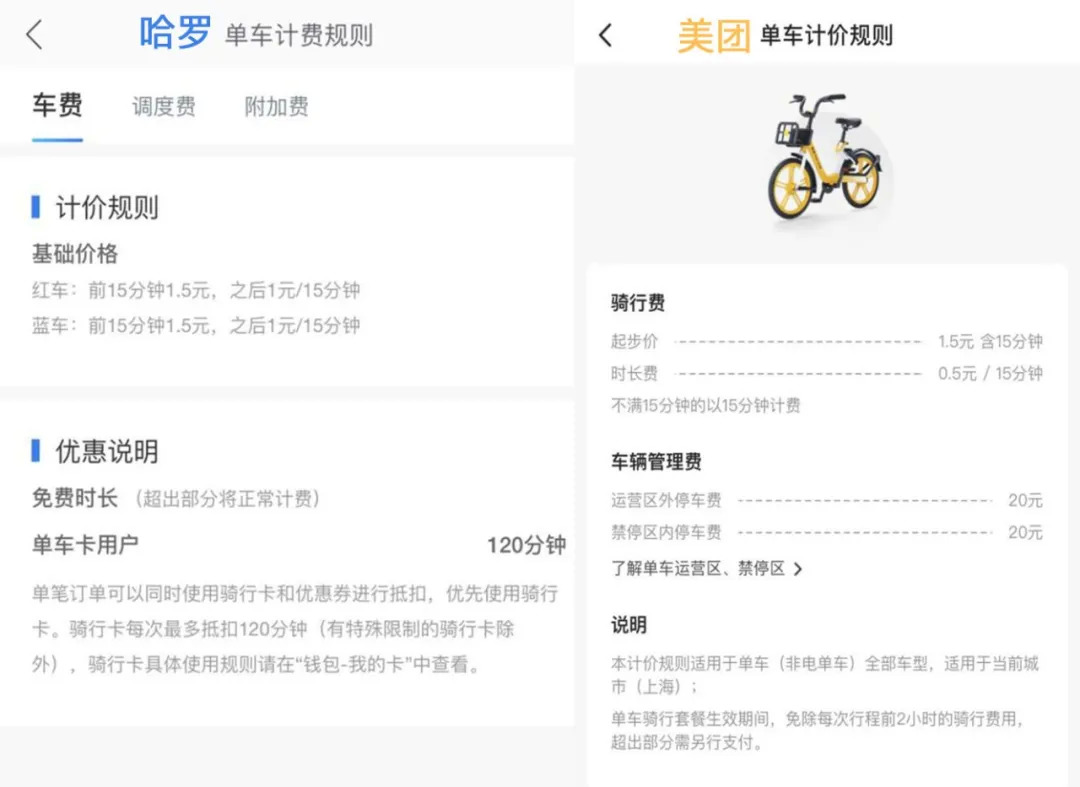
Task: Select the 运营区外停车费 20元 row
Action: click(x=826, y=500)
